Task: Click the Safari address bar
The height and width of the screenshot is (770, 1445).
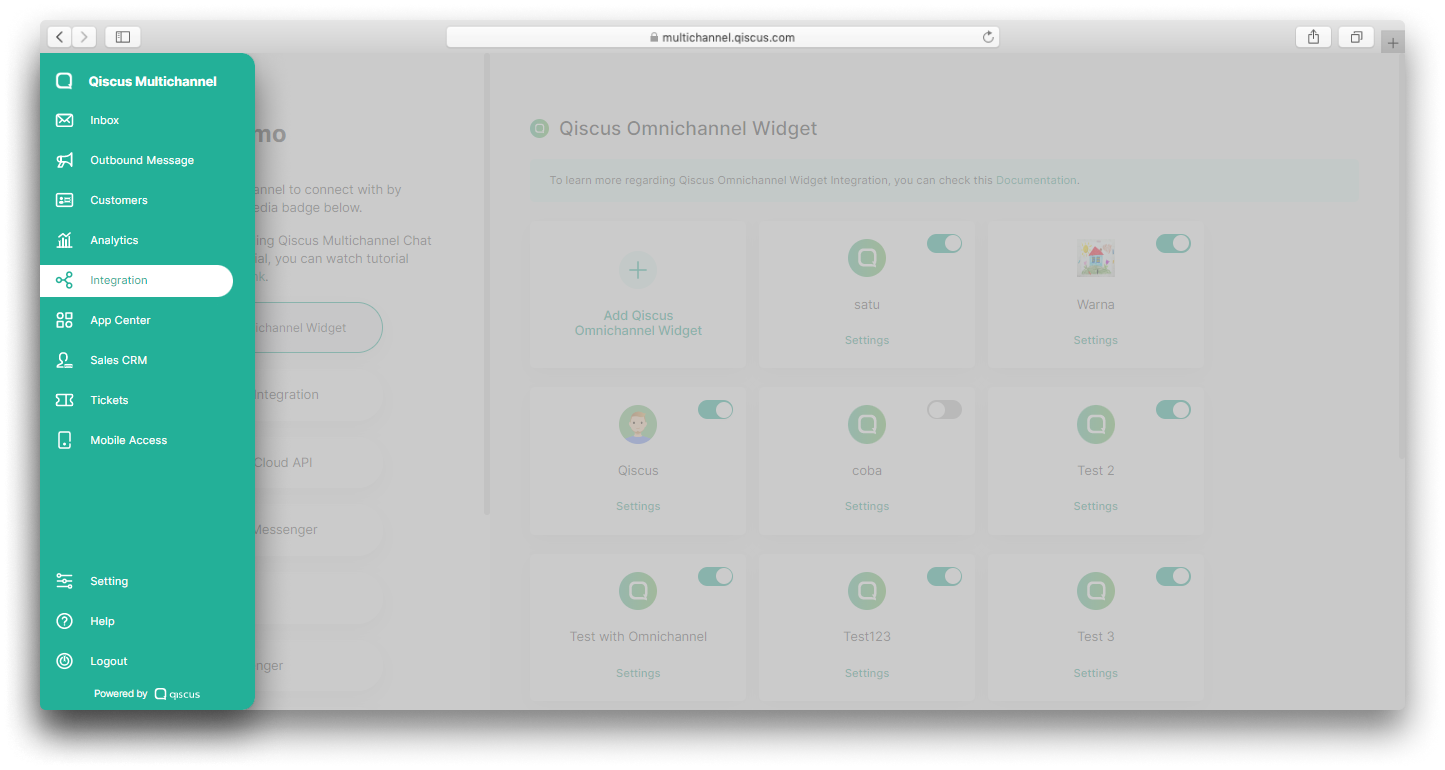Action: point(722,37)
